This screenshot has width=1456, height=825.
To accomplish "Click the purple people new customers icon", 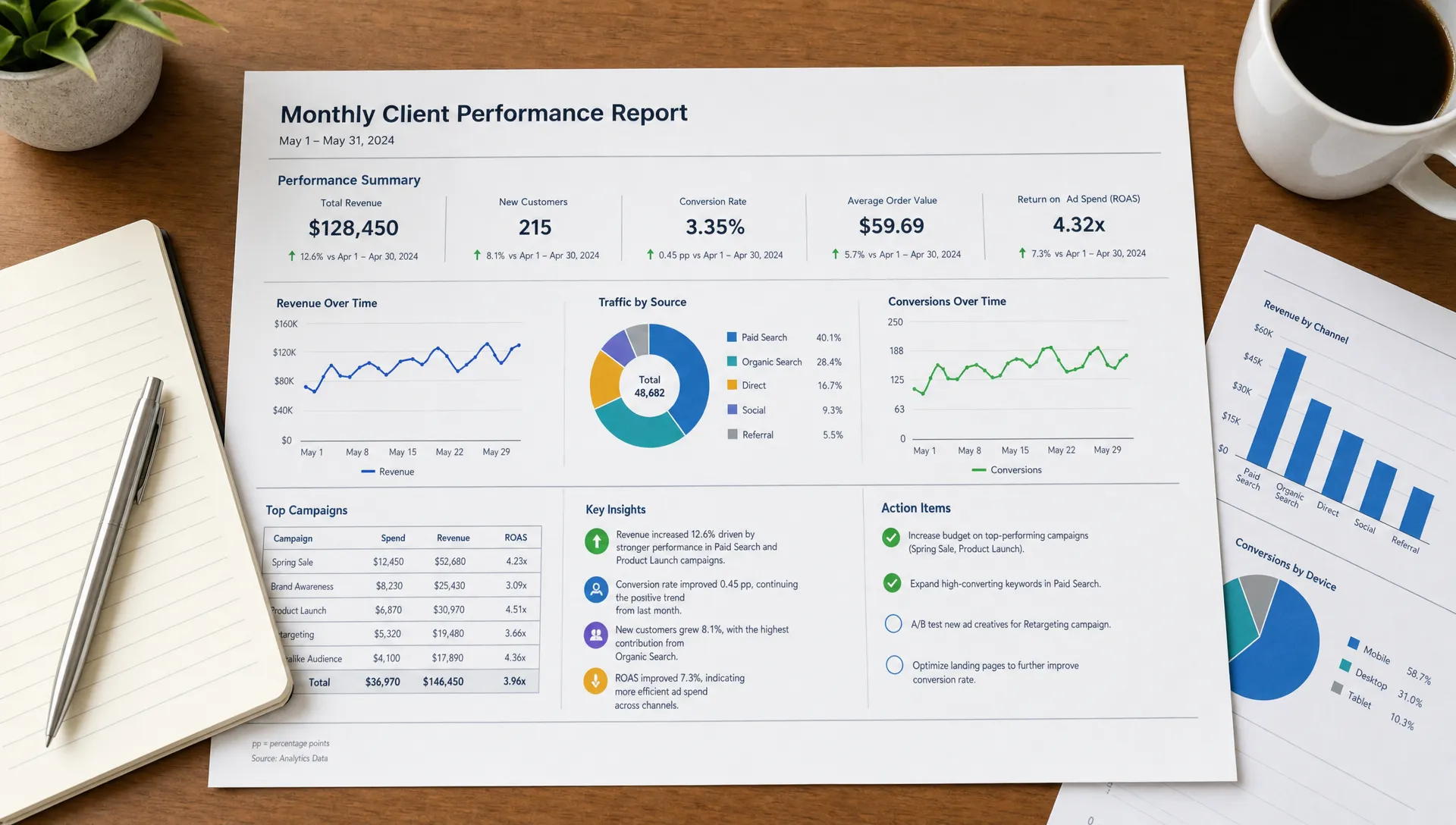I will pos(595,635).
